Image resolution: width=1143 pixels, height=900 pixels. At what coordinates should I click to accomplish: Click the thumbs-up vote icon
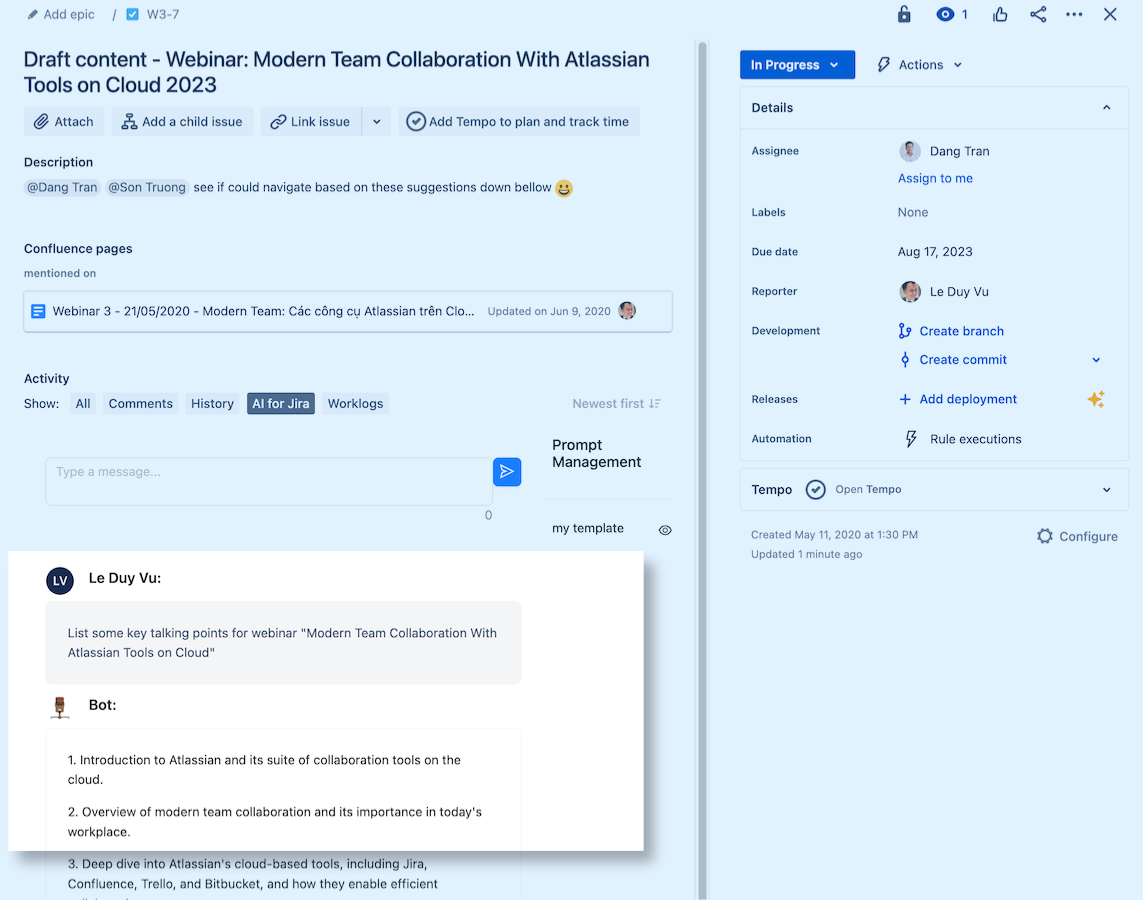coord(1000,14)
